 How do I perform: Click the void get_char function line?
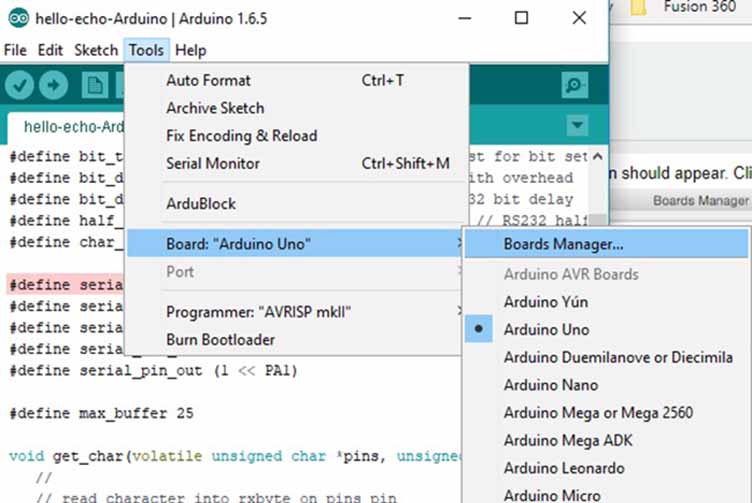pyautogui.click(x=235, y=456)
